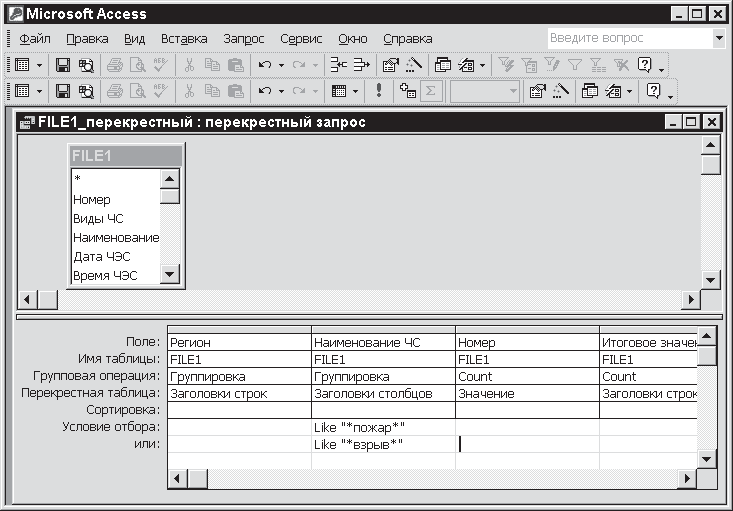Click the crosstab query window's title icon

click(x=27, y=123)
